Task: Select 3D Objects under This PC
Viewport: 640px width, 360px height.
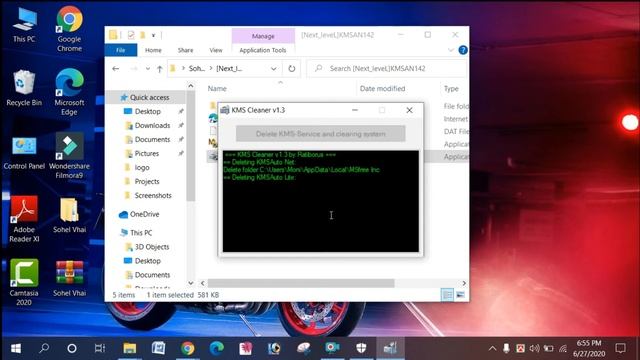Action: (152, 247)
